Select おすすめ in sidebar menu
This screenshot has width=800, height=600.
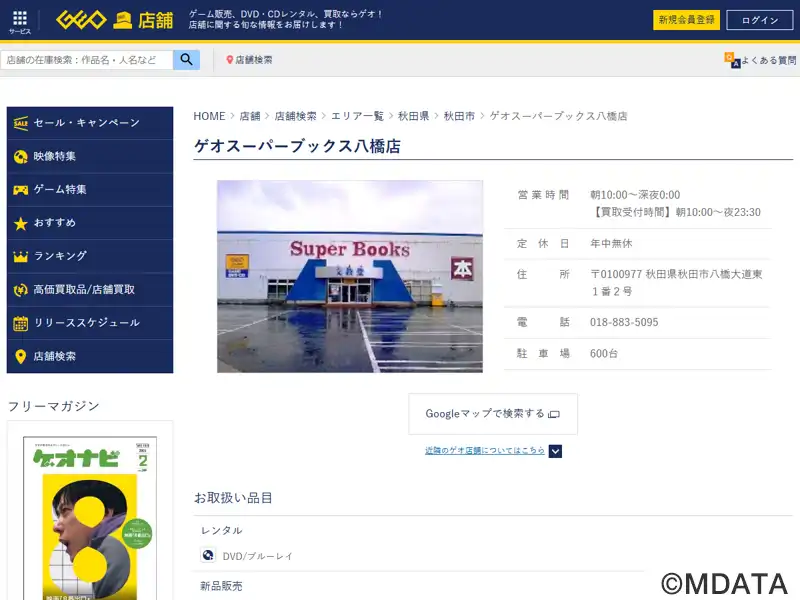[x=90, y=223]
